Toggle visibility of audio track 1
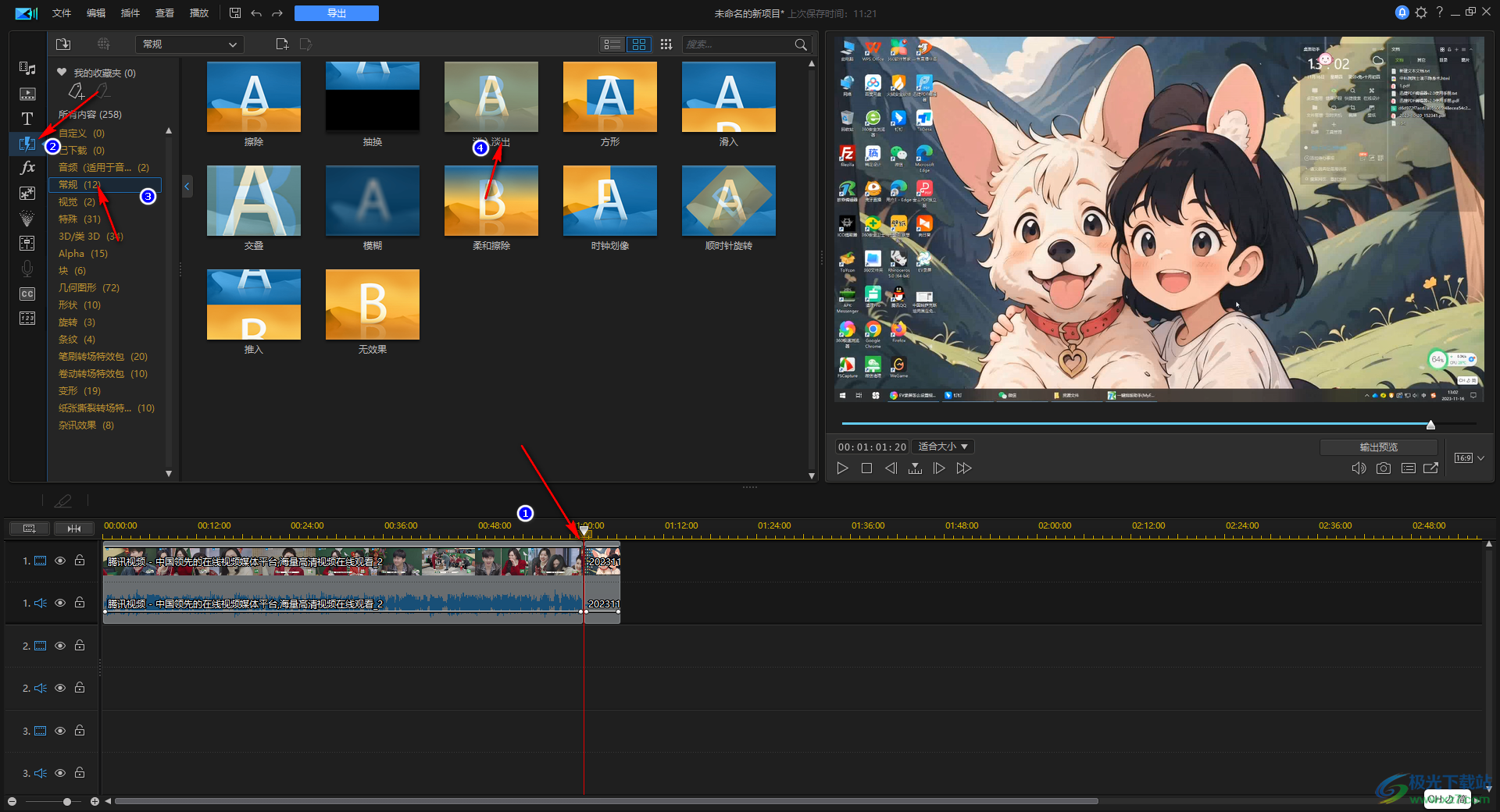The height and width of the screenshot is (812, 1500). (x=60, y=603)
